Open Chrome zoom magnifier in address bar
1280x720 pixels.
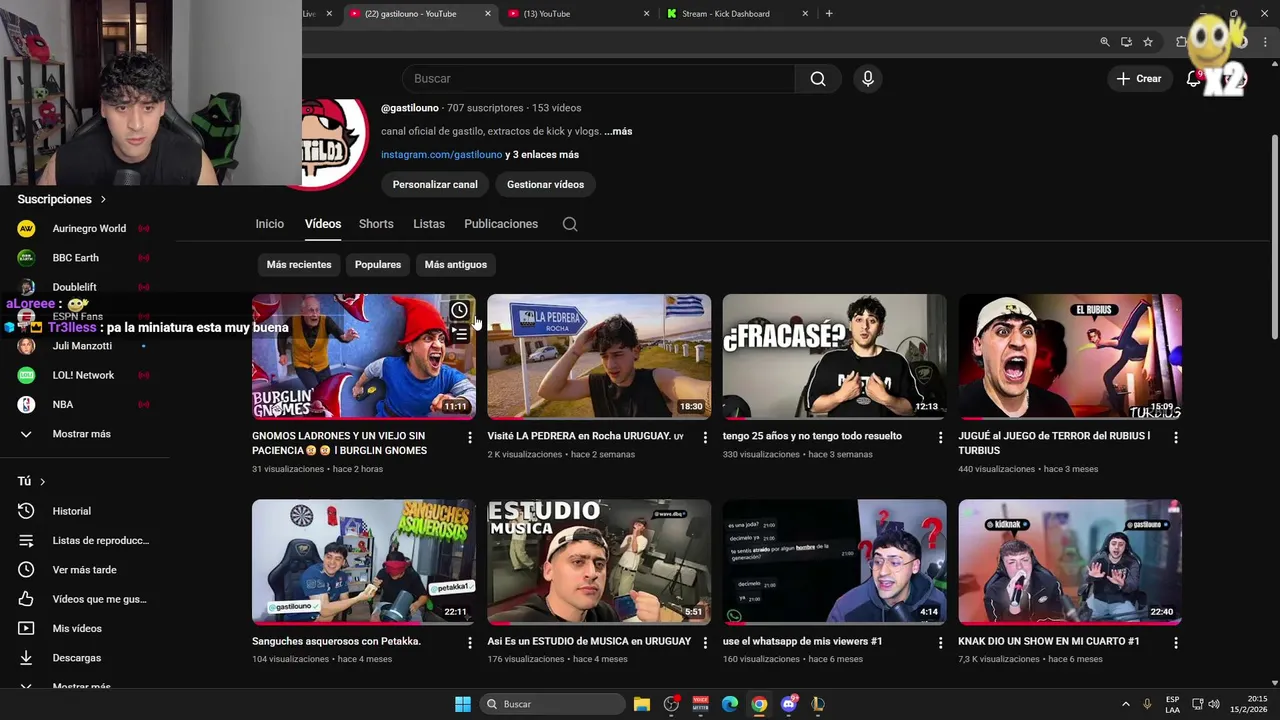coord(1104,42)
